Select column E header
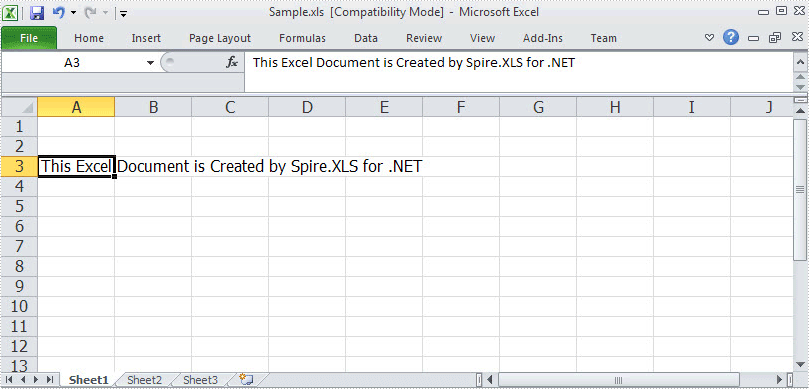This screenshot has width=809, height=389. 384,107
